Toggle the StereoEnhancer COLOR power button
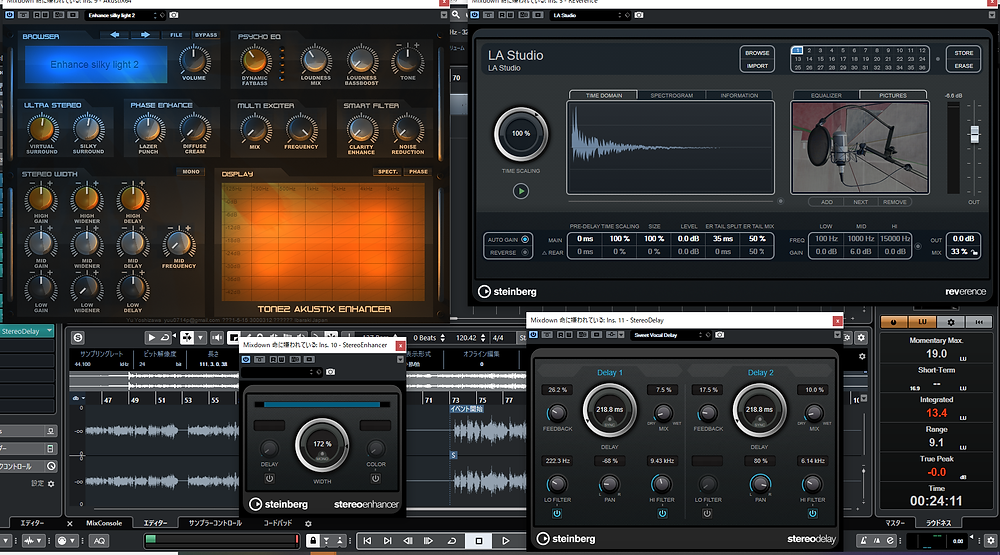The width and height of the screenshot is (1000, 555). 376,478
